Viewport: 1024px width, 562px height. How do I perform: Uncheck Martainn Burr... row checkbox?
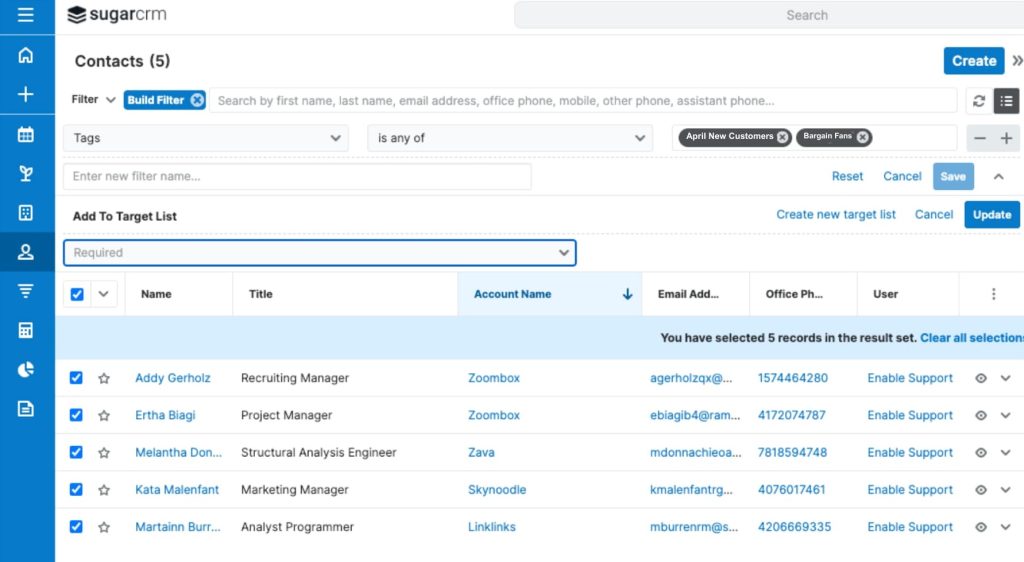(76, 527)
